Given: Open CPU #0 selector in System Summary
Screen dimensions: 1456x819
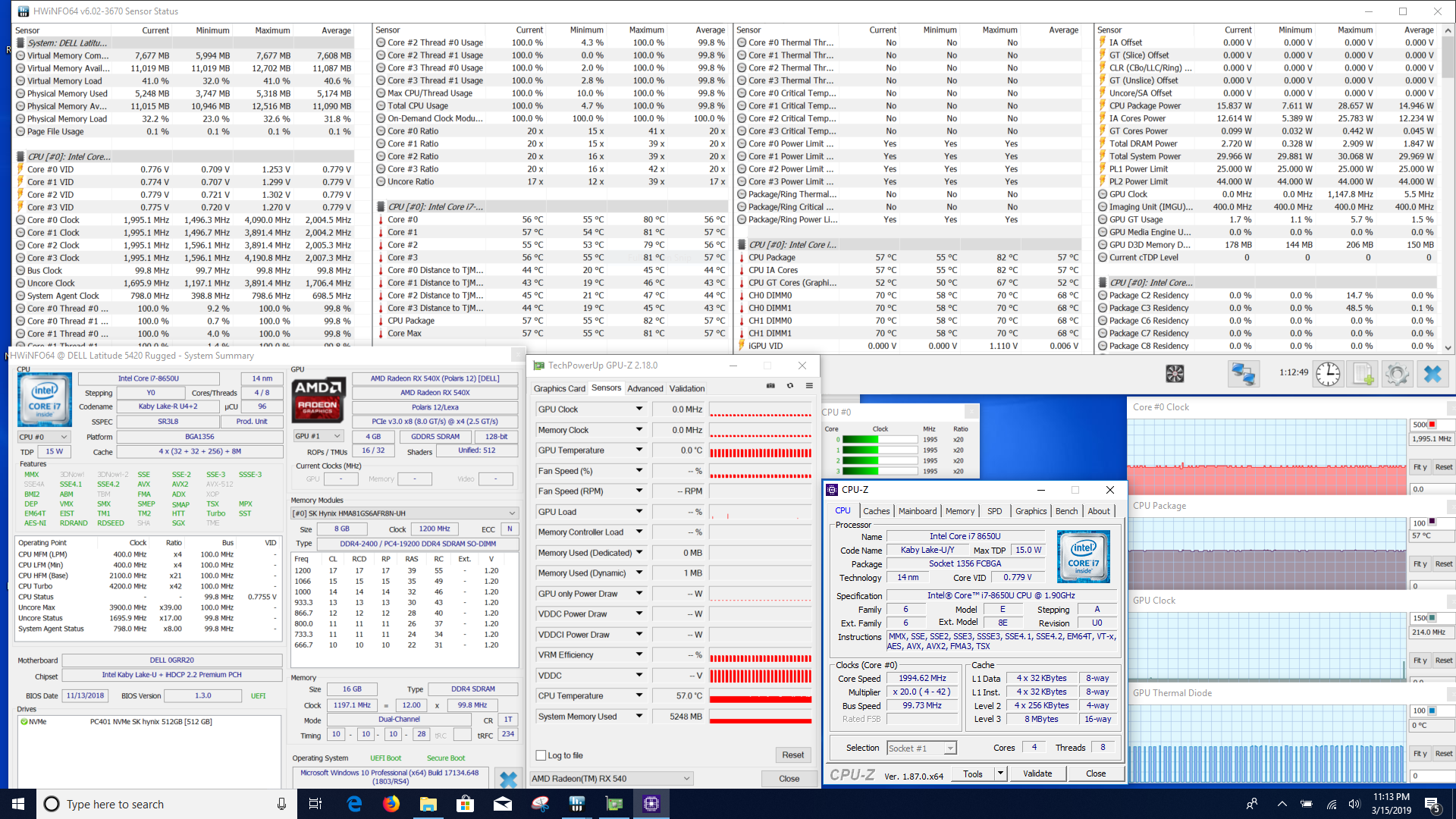Looking at the screenshot, I should [x=43, y=437].
